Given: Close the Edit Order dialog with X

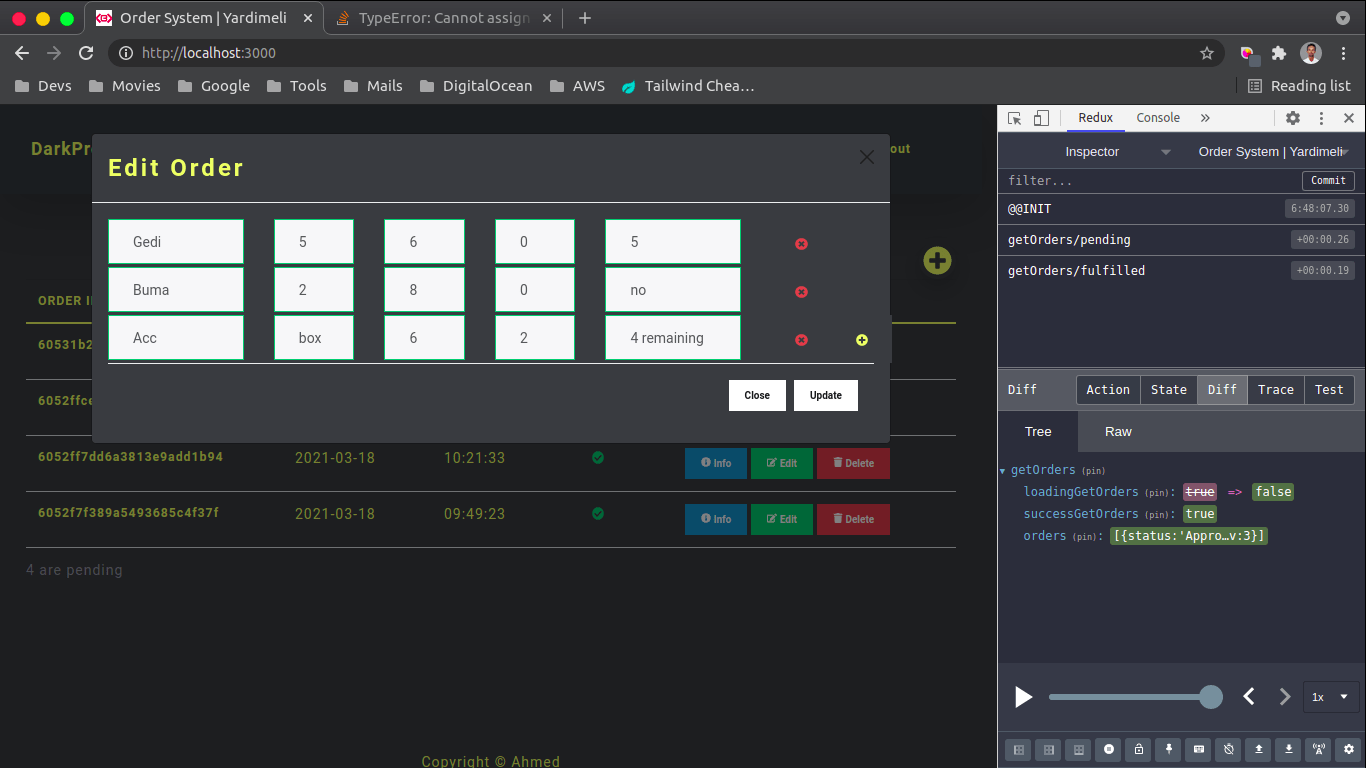Looking at the screenshot, I should tap(867, 157).
